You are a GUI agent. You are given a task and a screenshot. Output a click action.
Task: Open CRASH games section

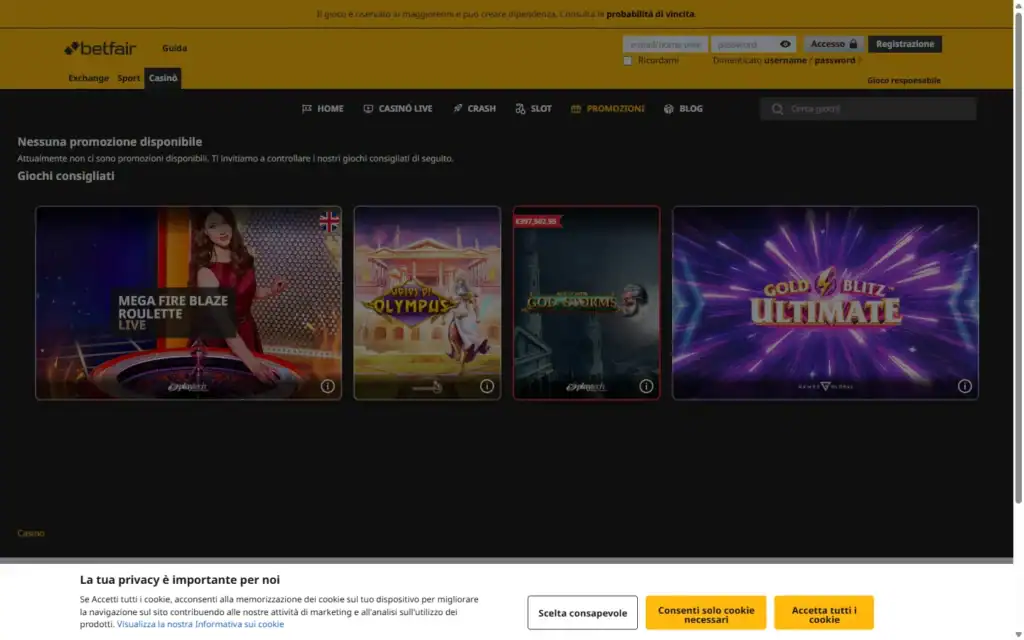[474, 108]
